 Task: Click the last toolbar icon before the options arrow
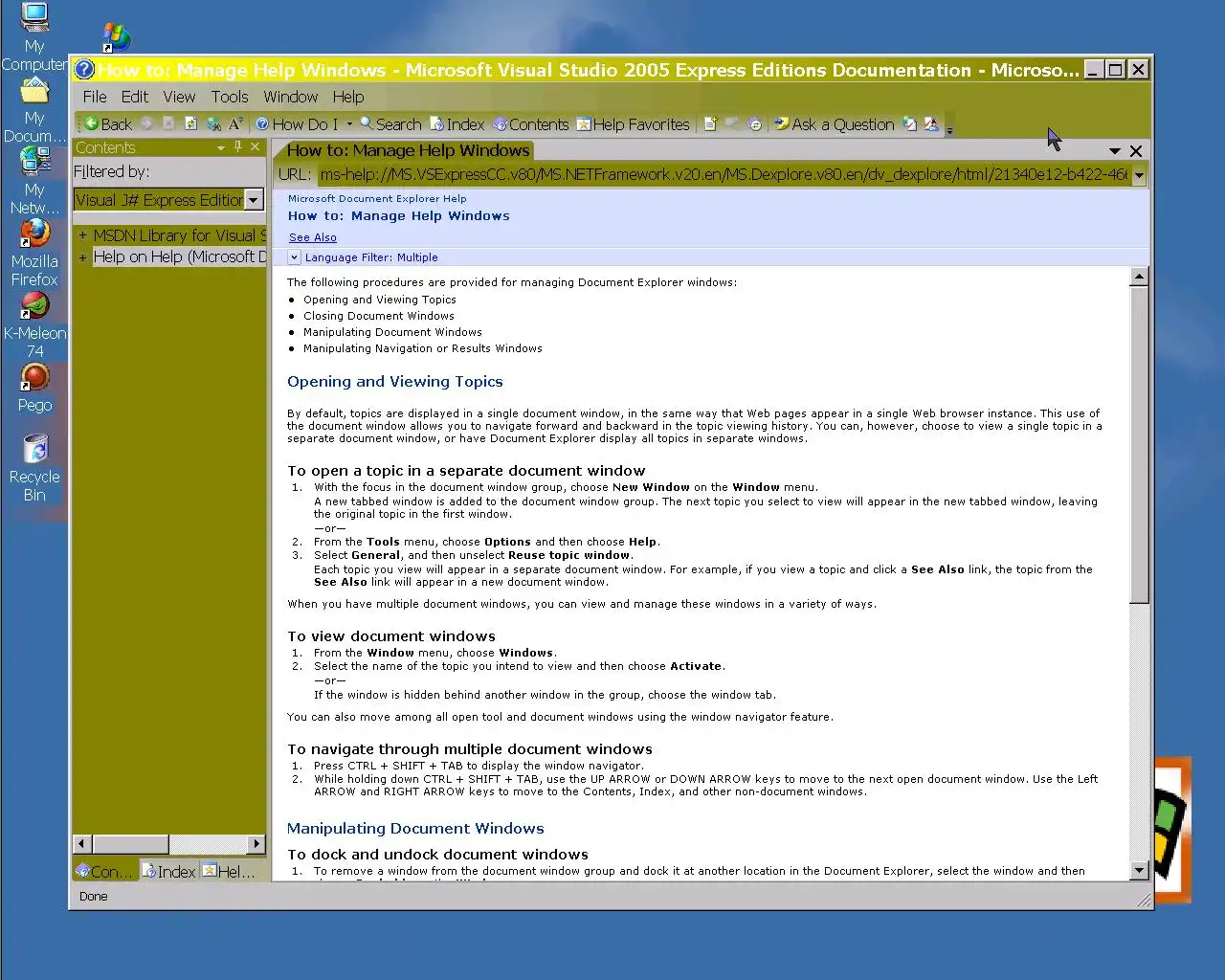tap(931, 124)
